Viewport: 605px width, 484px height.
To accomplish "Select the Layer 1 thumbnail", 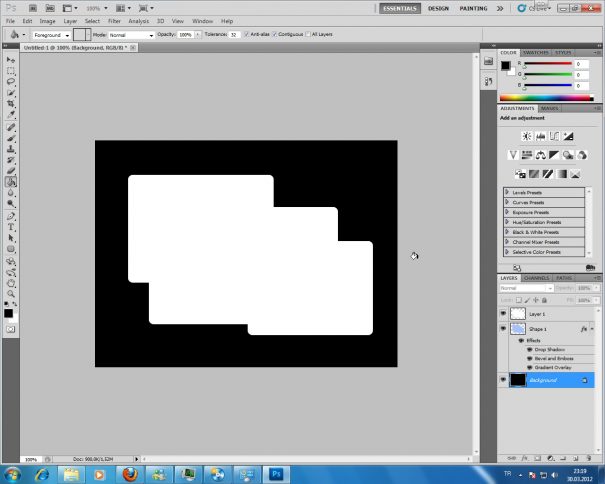I will tap(518, 313).
